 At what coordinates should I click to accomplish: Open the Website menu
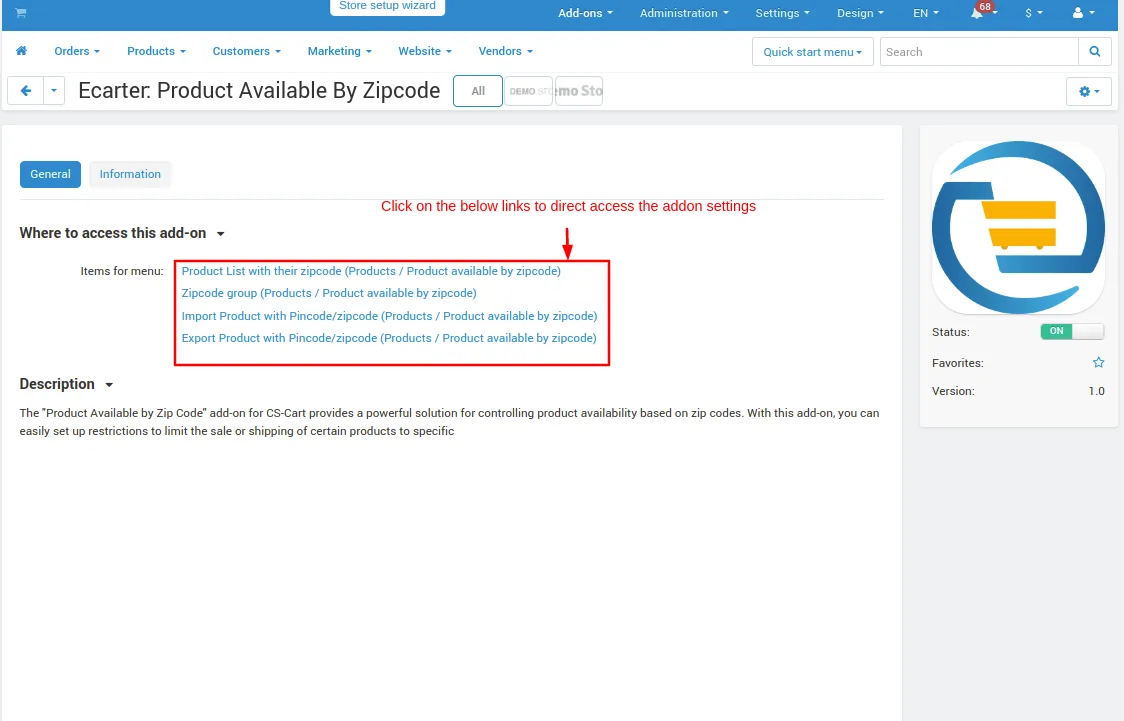click(425, 51)
